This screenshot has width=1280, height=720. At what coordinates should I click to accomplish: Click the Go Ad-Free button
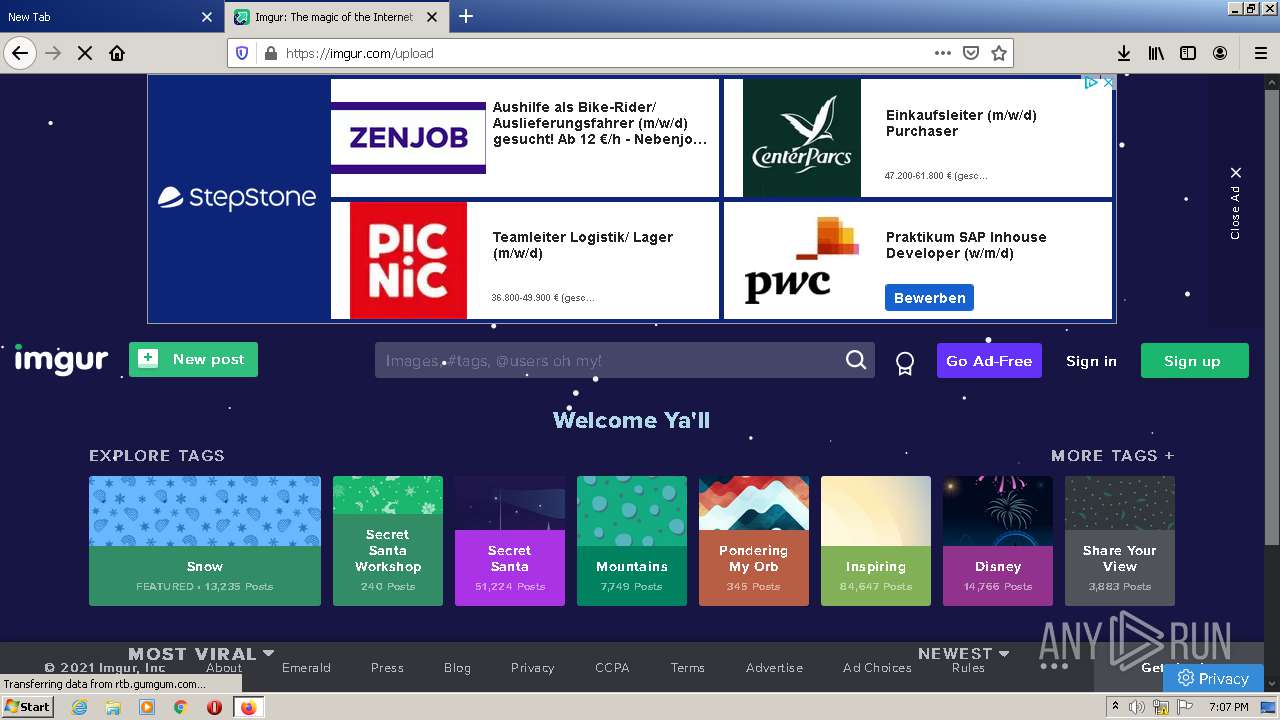[x=989, y=361]
